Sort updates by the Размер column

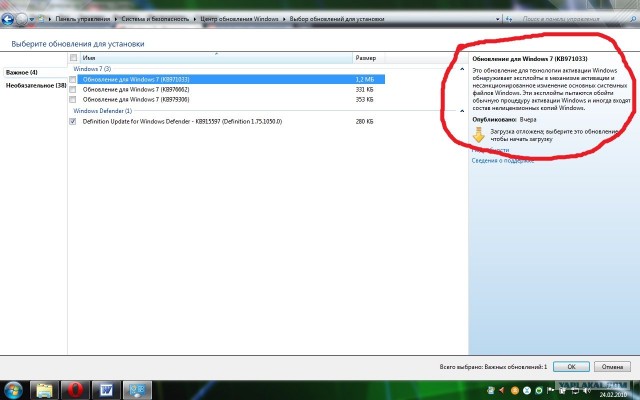coord(368,58)
